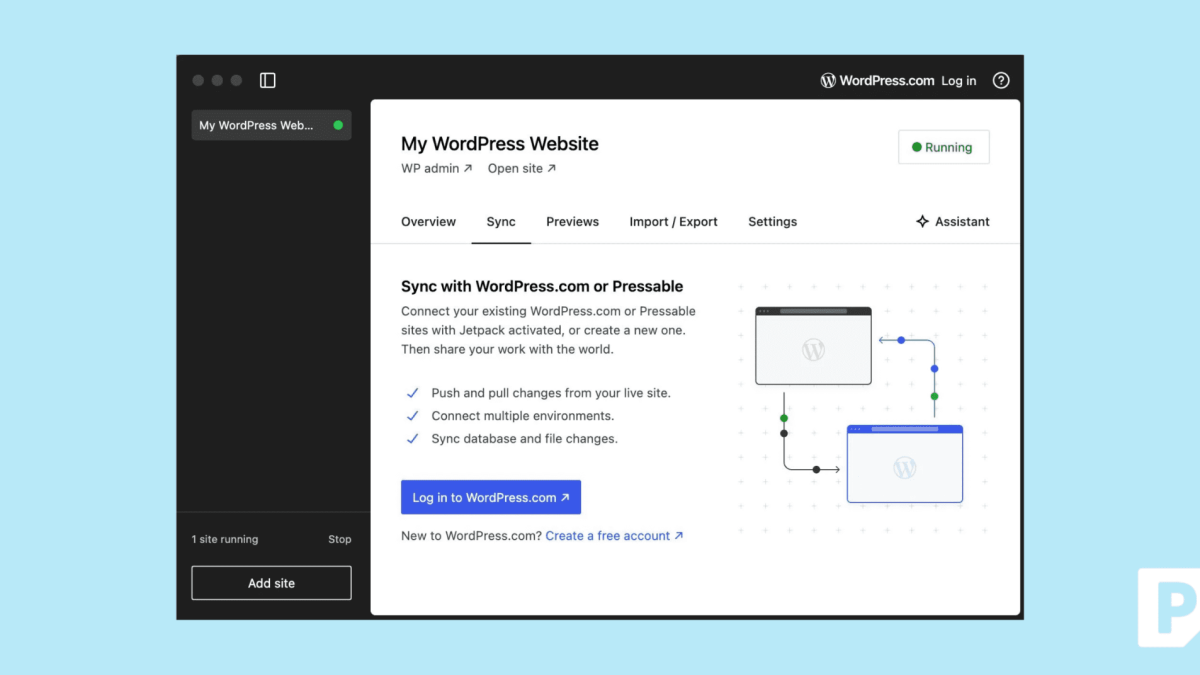Click the Log in to WordPress.com button

point(490,497)
